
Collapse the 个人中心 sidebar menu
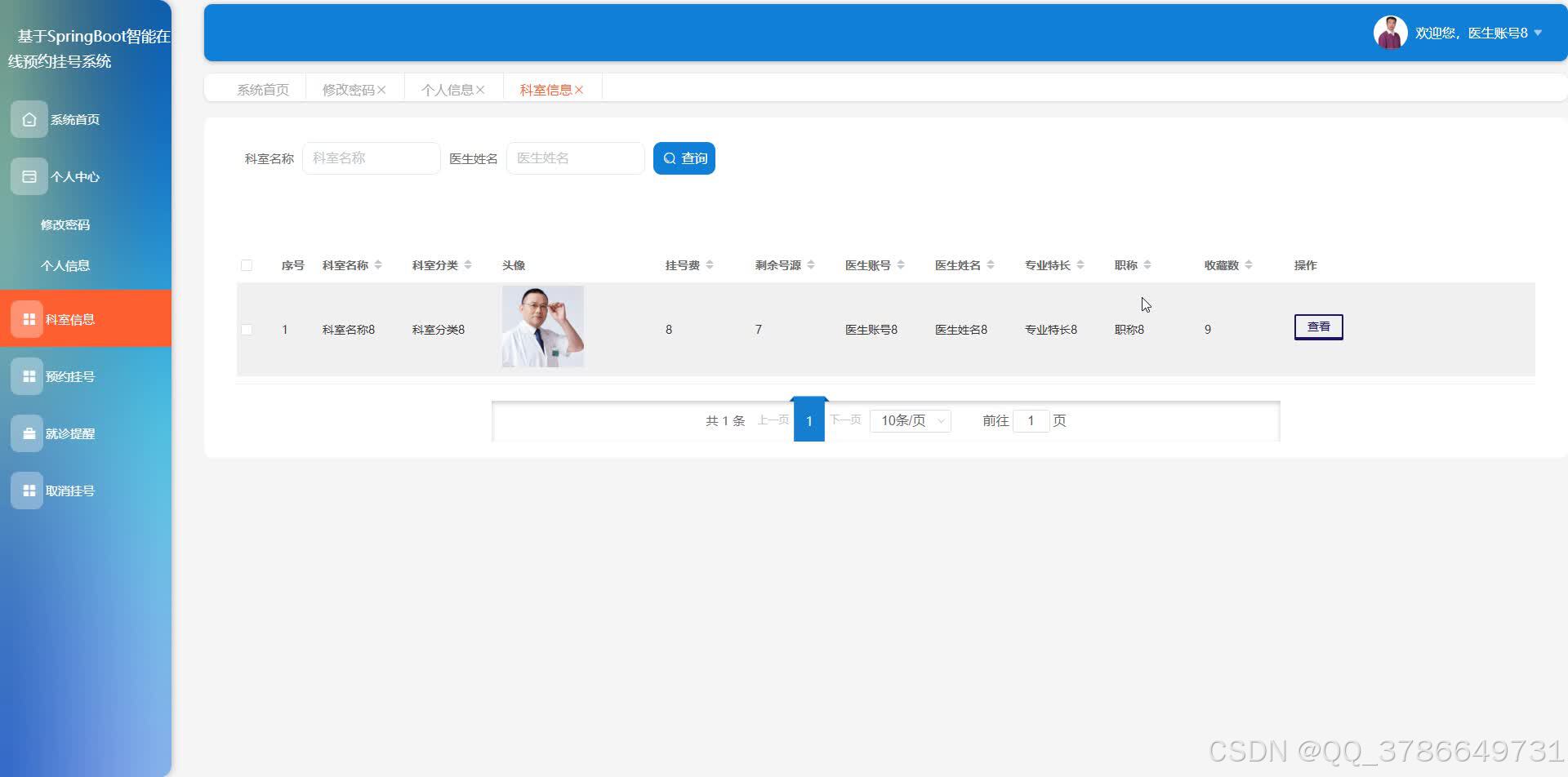click(86, 176)
